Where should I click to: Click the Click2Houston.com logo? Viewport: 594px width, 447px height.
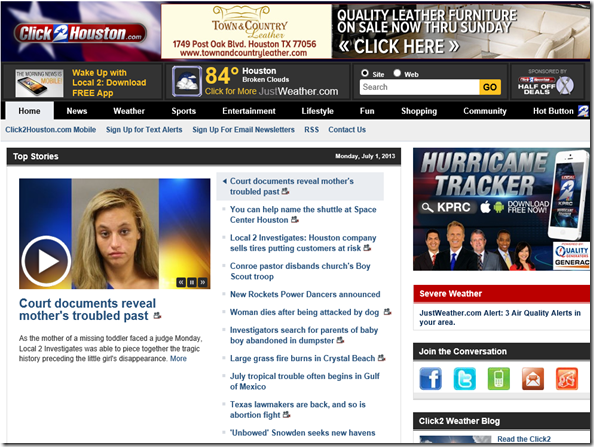pos(80,33)
